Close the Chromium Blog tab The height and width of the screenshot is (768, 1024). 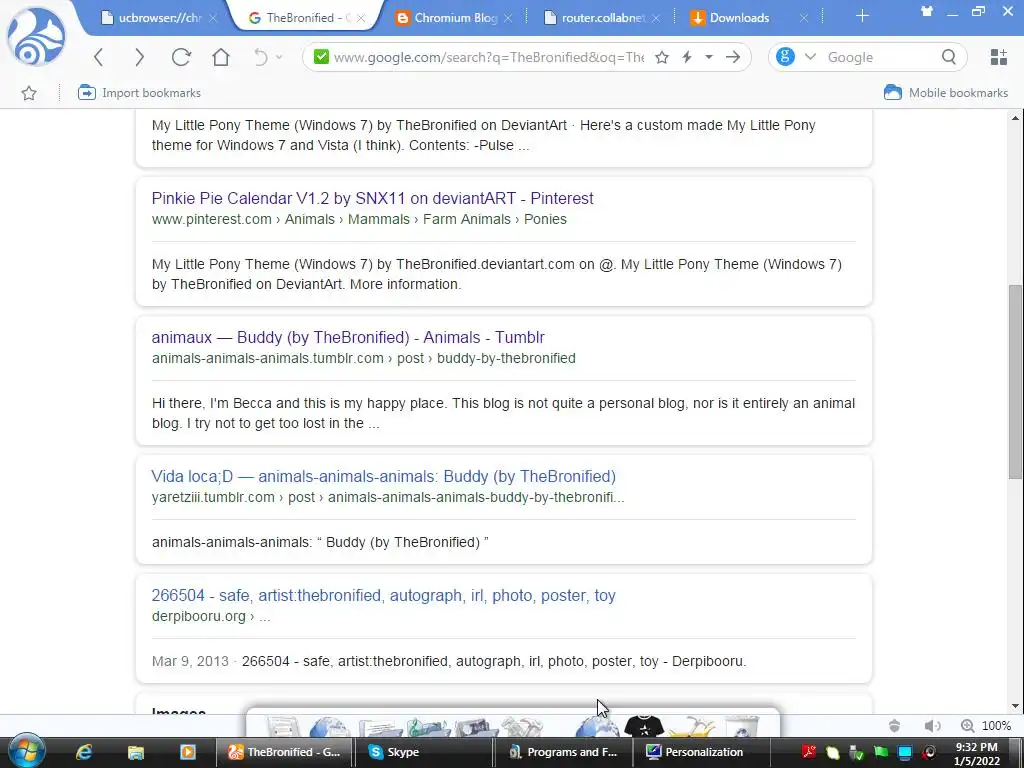(x=509, y=18)
